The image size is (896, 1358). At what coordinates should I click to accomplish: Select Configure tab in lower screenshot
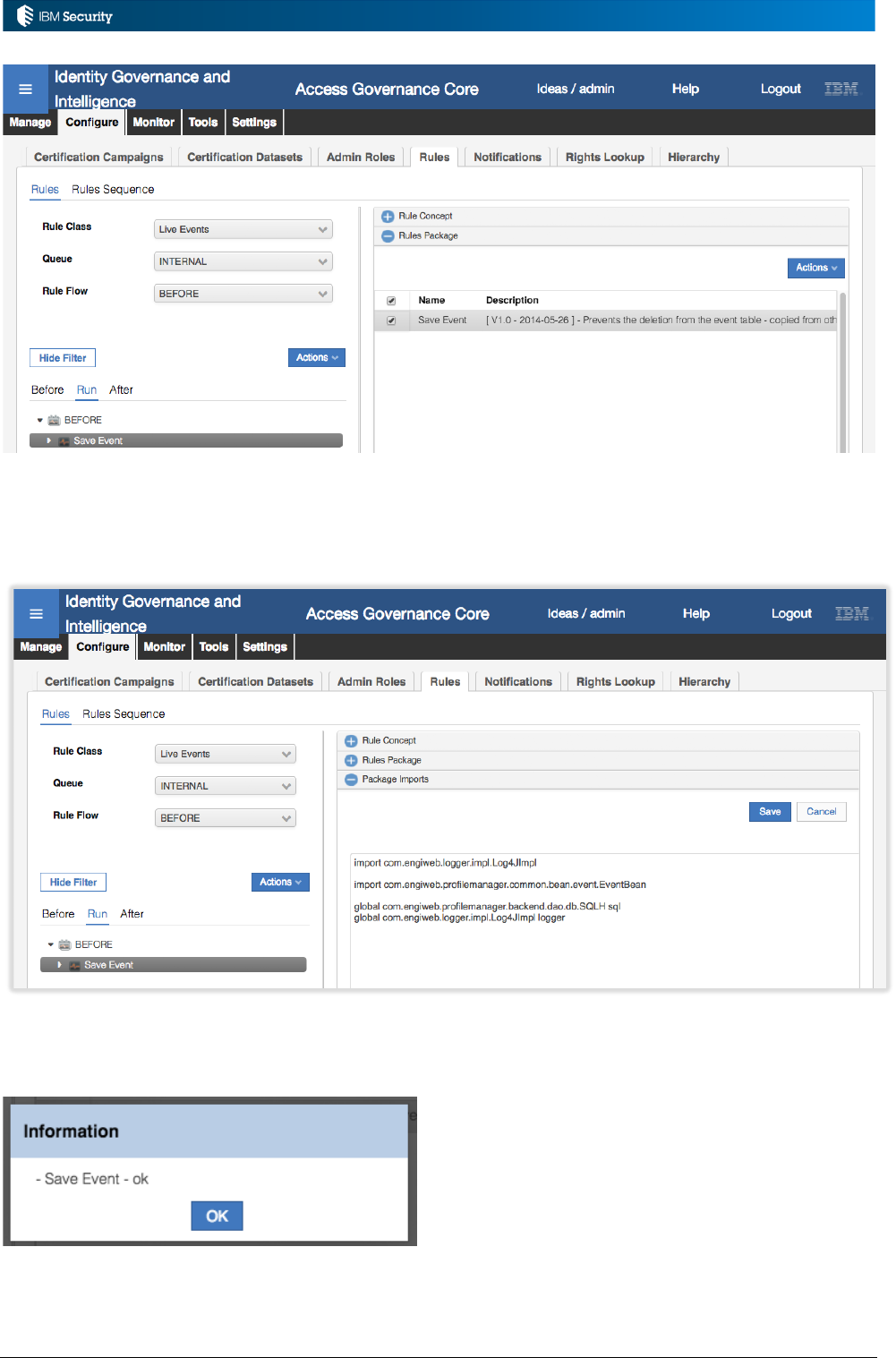[x=103, y=647]
